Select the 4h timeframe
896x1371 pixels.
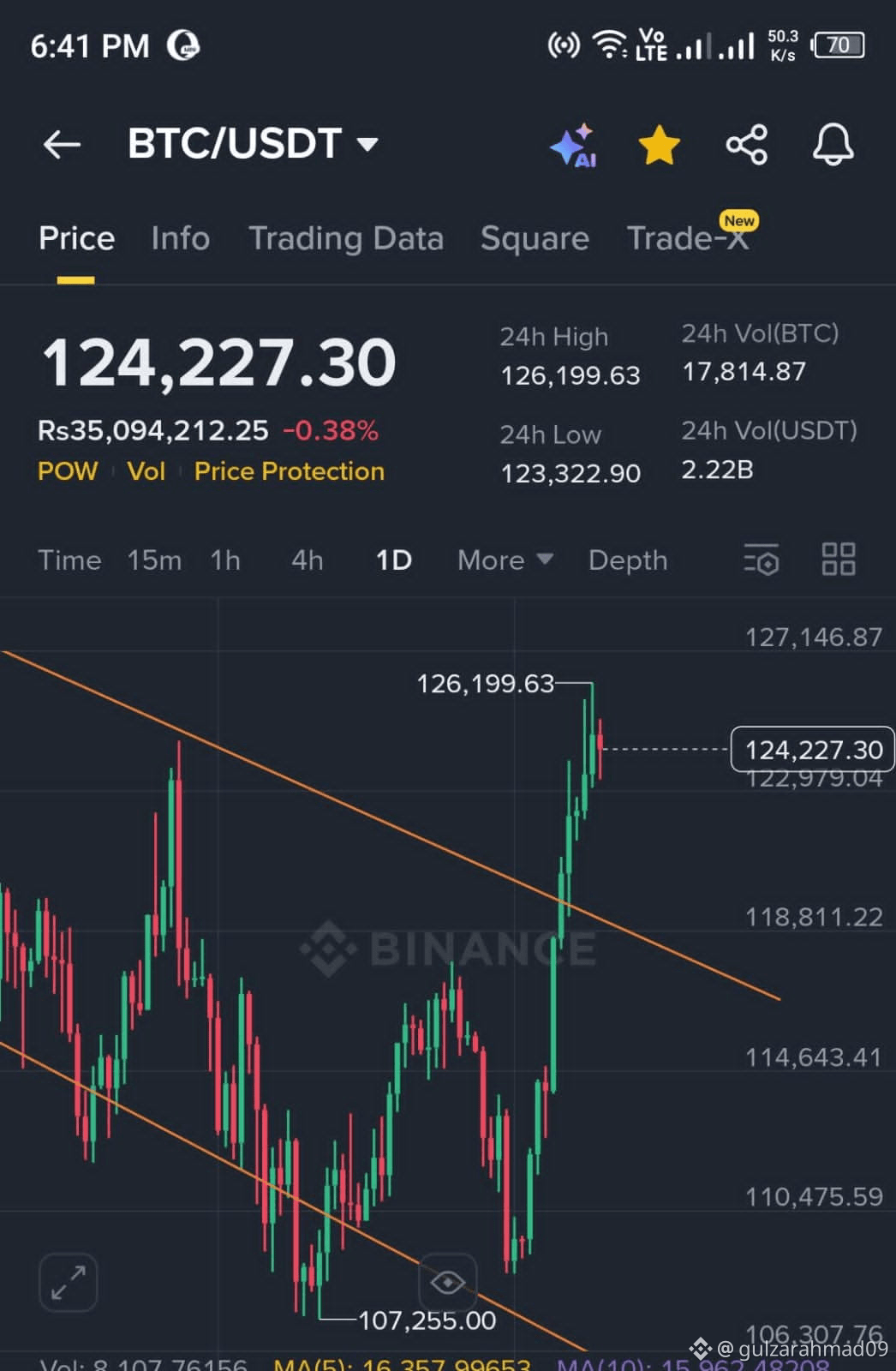(x=308, y=560)
